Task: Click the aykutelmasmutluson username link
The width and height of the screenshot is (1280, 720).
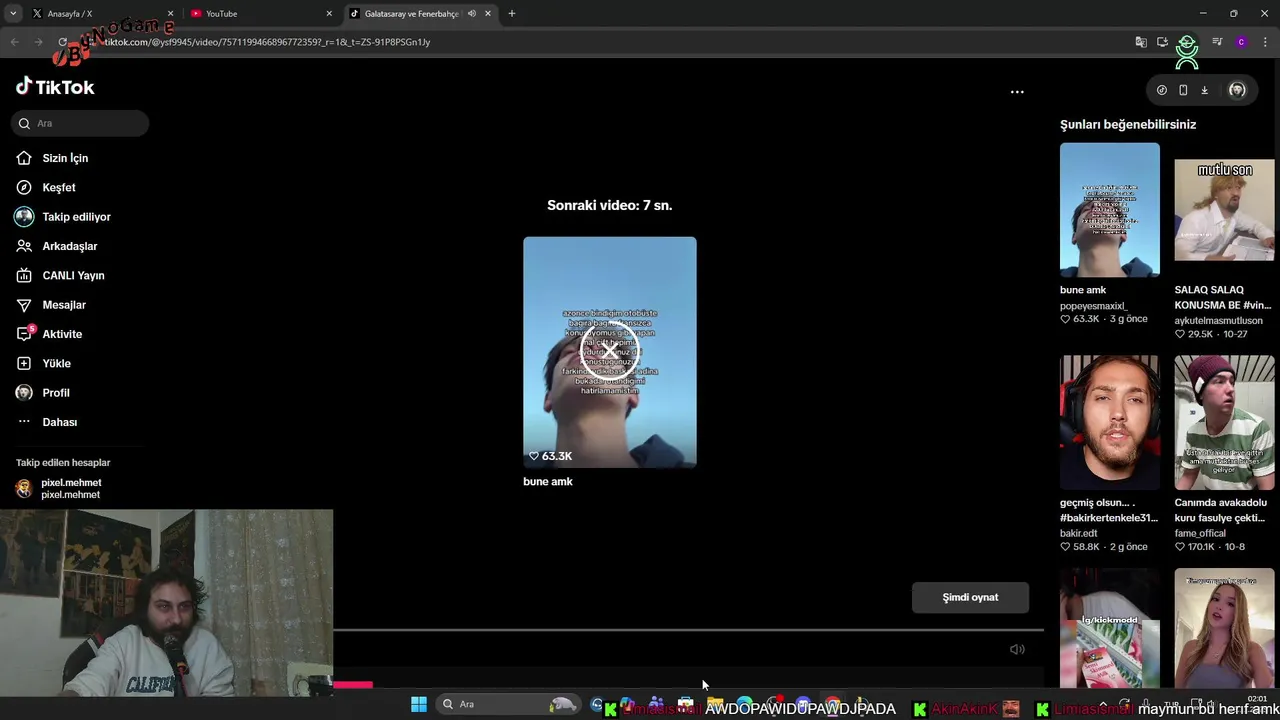Action: pyautogui.click(x=1218, y=321)
